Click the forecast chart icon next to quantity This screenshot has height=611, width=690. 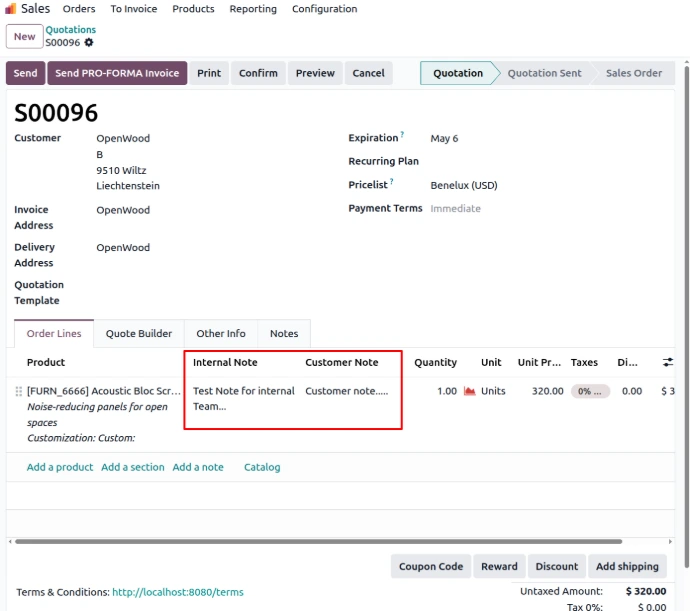click(x=469, y=391)
